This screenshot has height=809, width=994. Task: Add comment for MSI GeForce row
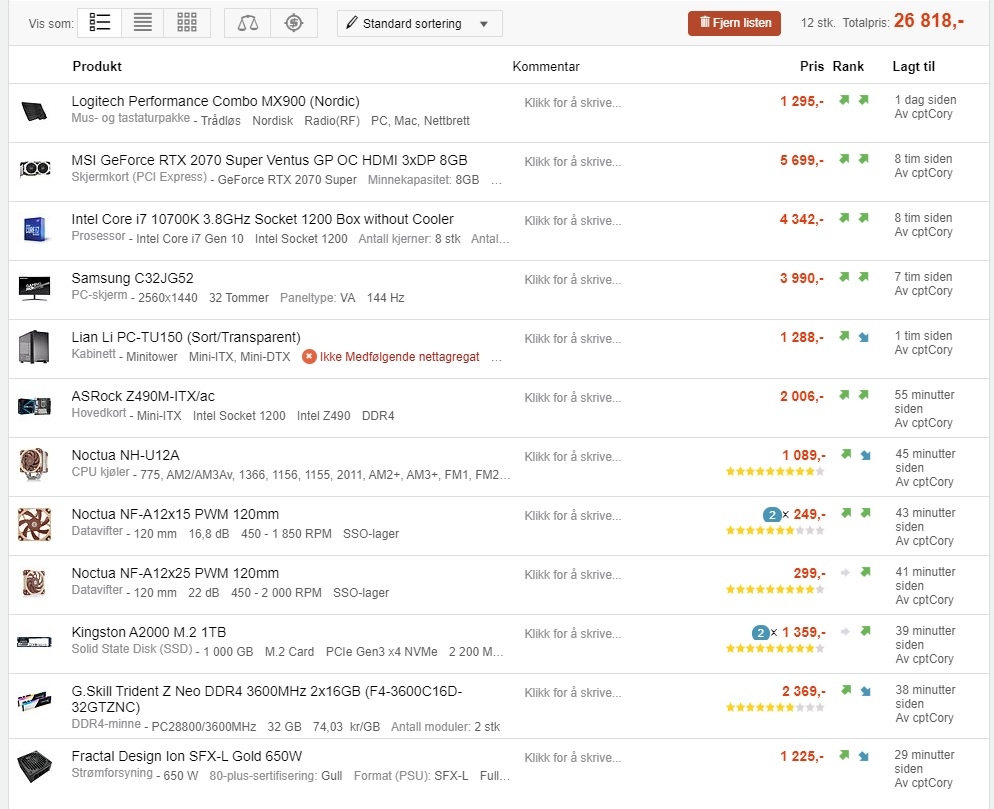coord(572,162)
